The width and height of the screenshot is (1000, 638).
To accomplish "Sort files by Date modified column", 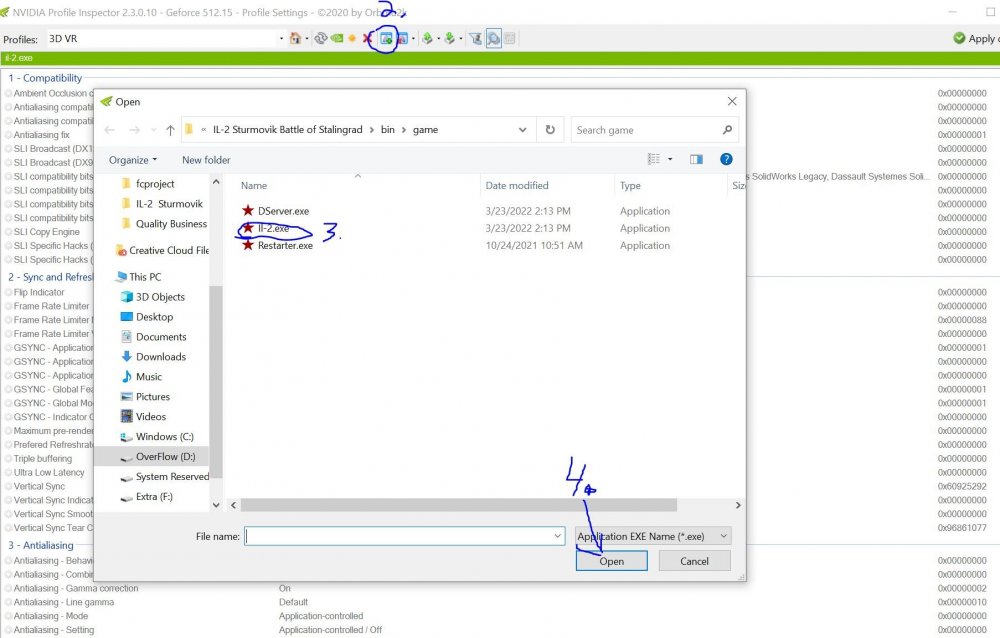I will [517, 186].
